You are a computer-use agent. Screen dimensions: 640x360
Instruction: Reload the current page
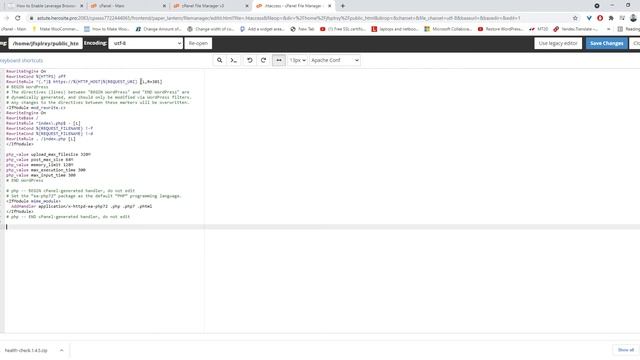pos(18,18)
